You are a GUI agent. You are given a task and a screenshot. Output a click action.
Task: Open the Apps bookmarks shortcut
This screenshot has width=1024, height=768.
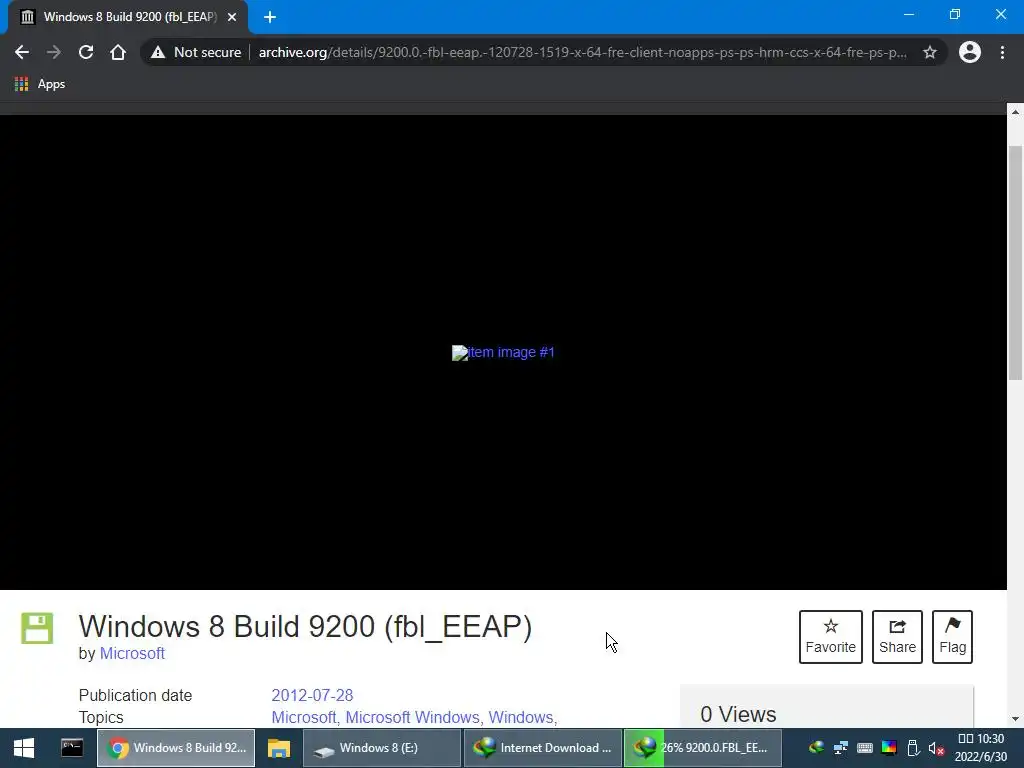pos(40,84)
